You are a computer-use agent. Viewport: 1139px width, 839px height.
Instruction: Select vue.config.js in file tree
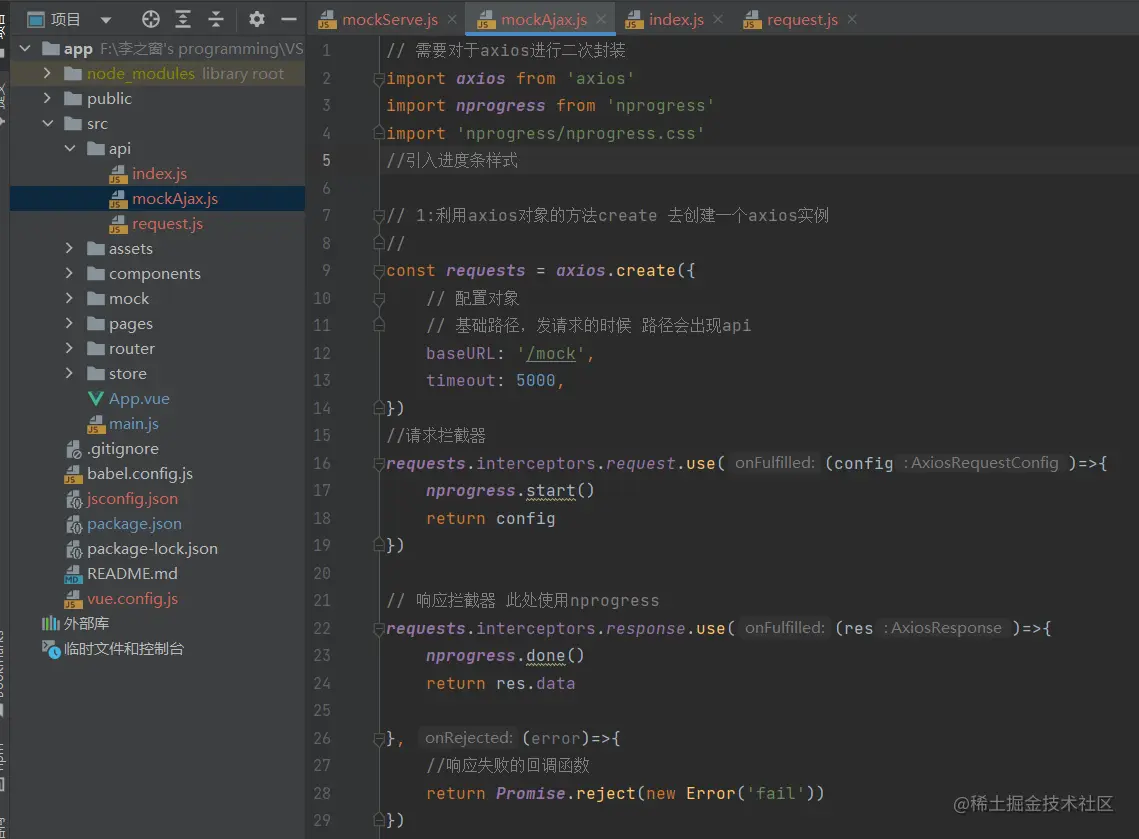[132, 599]
